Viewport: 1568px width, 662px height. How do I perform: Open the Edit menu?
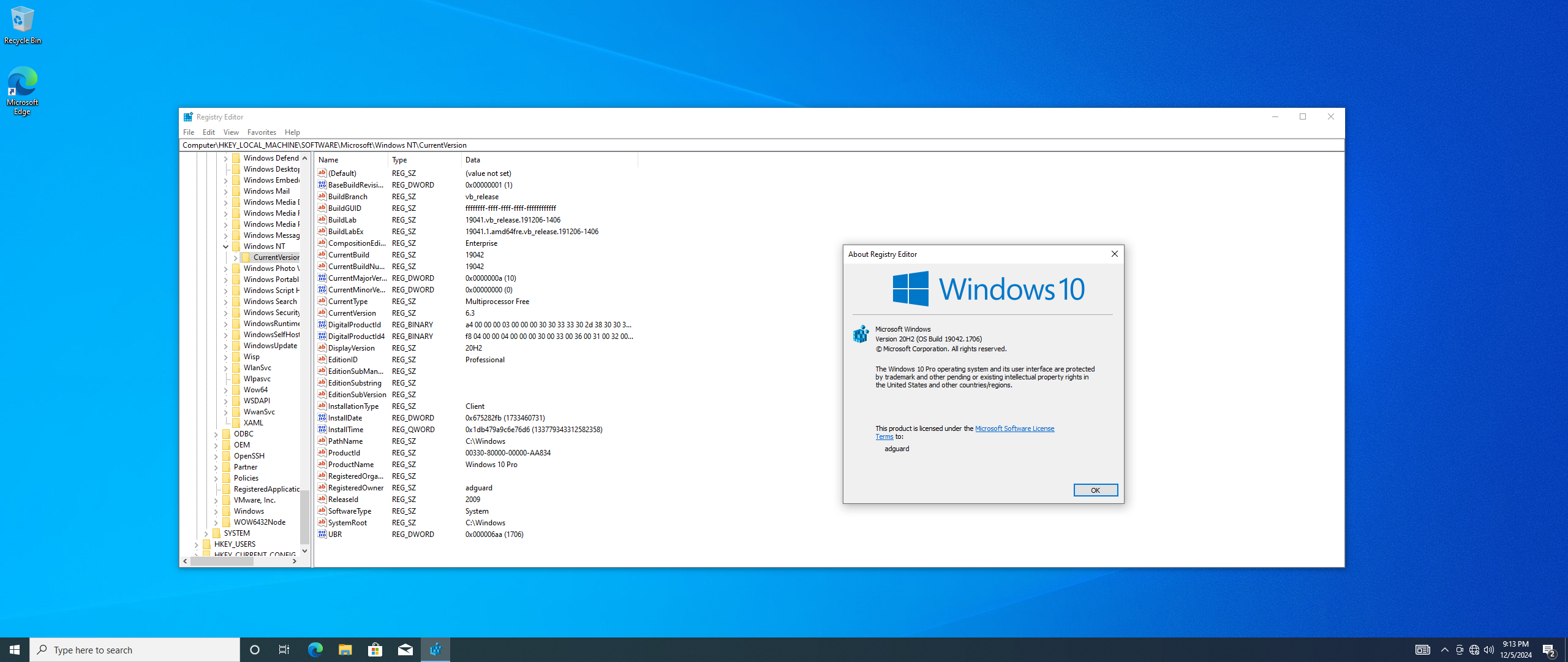pos(209,132)
